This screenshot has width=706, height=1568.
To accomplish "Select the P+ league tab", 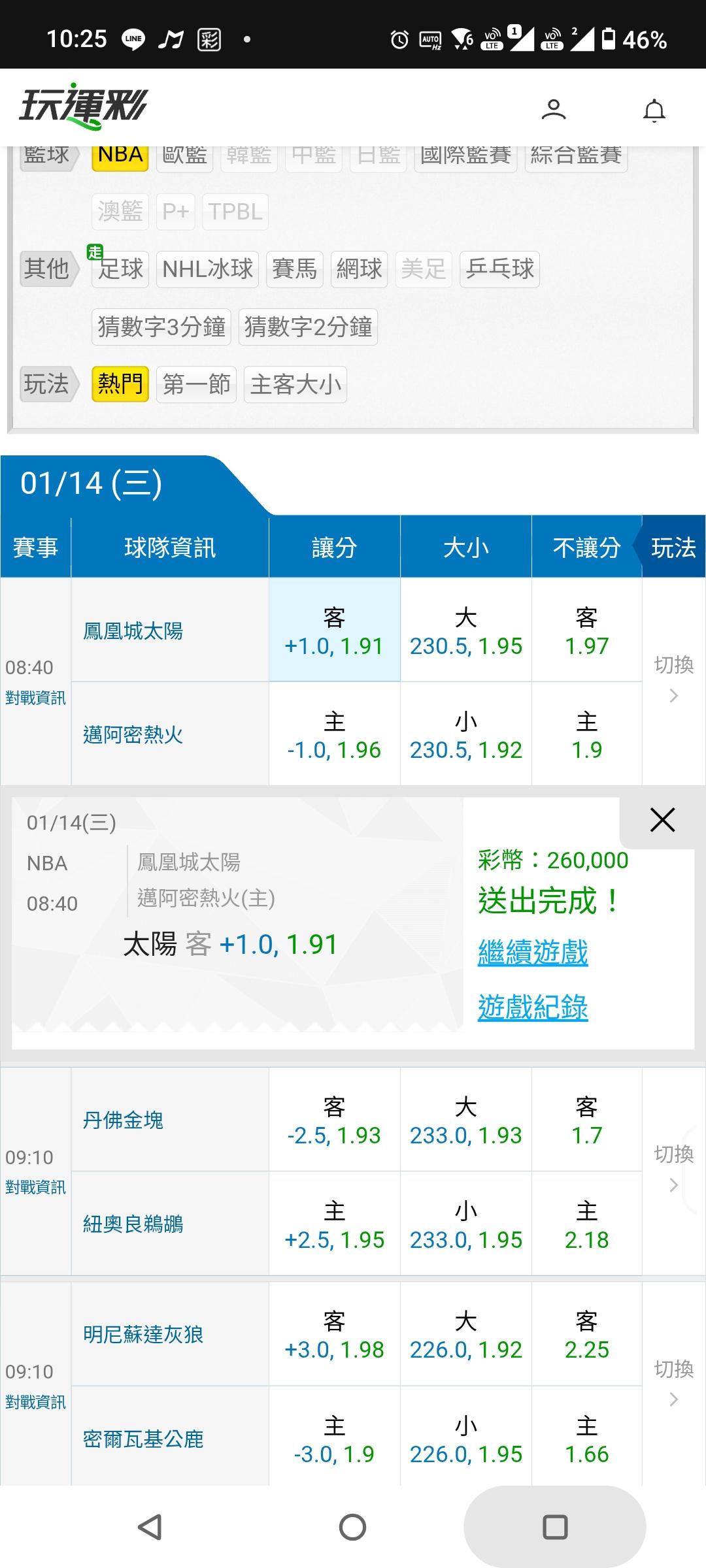I will (176, 212).
